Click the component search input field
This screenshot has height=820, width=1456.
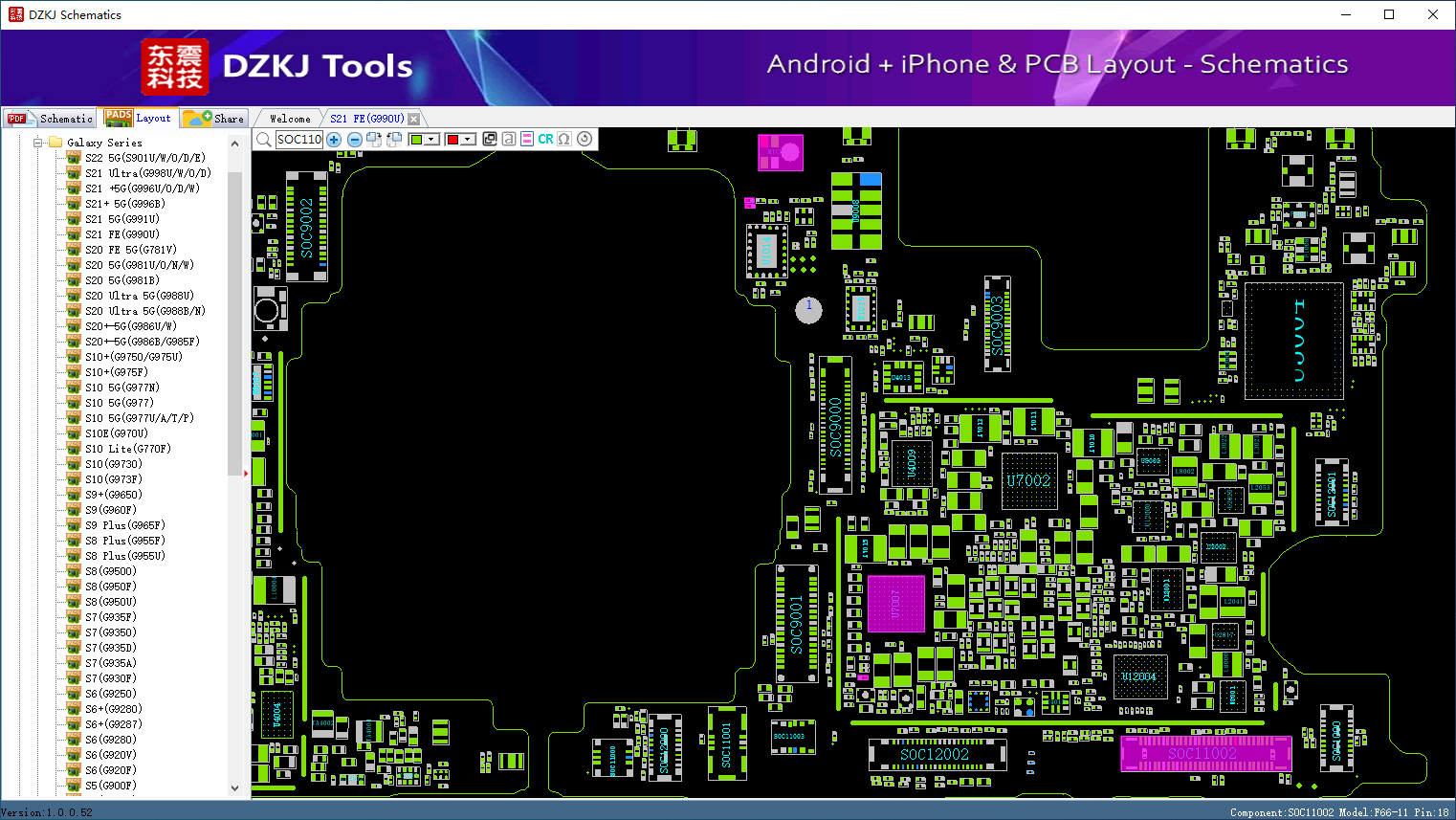click(299, 140)
